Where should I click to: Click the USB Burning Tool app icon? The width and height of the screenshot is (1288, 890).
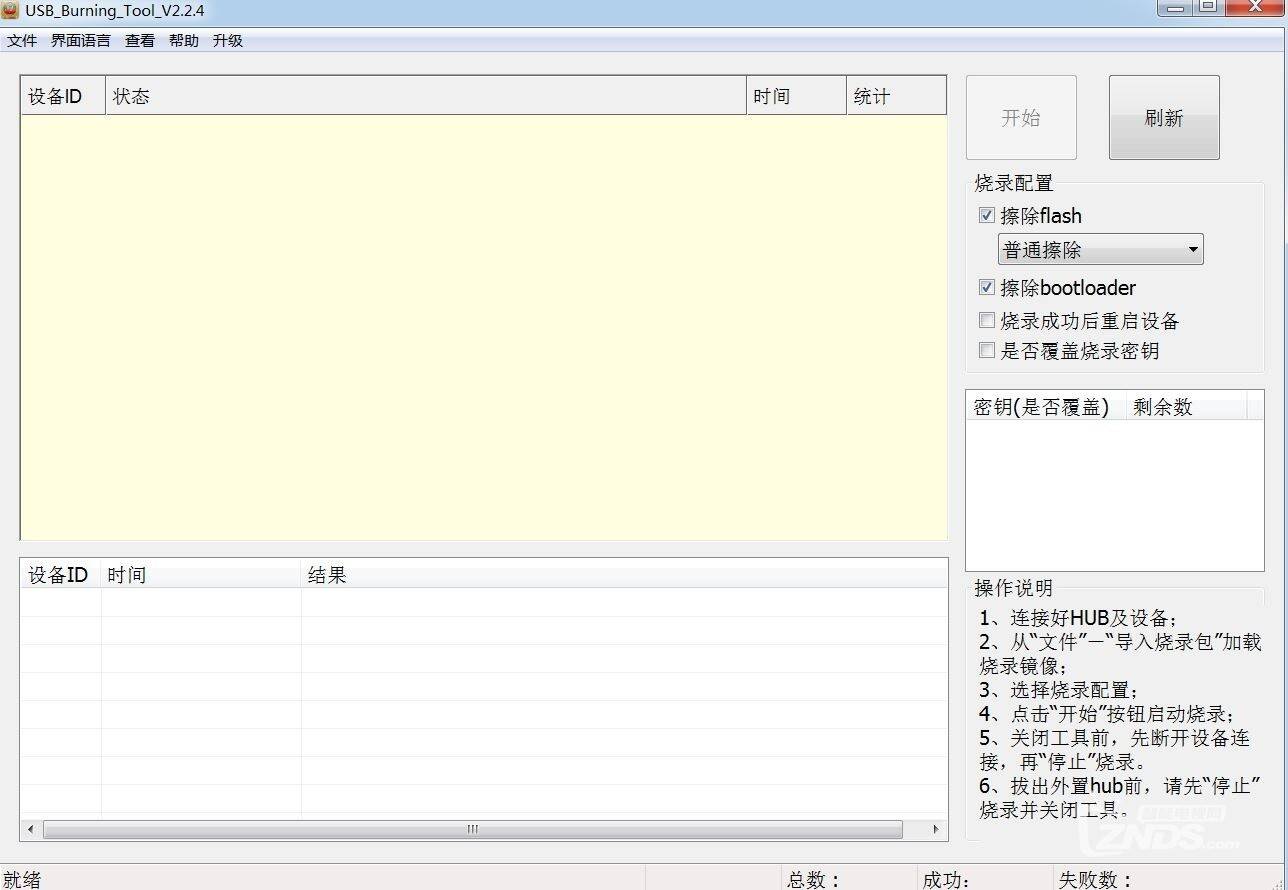[10, 11]
